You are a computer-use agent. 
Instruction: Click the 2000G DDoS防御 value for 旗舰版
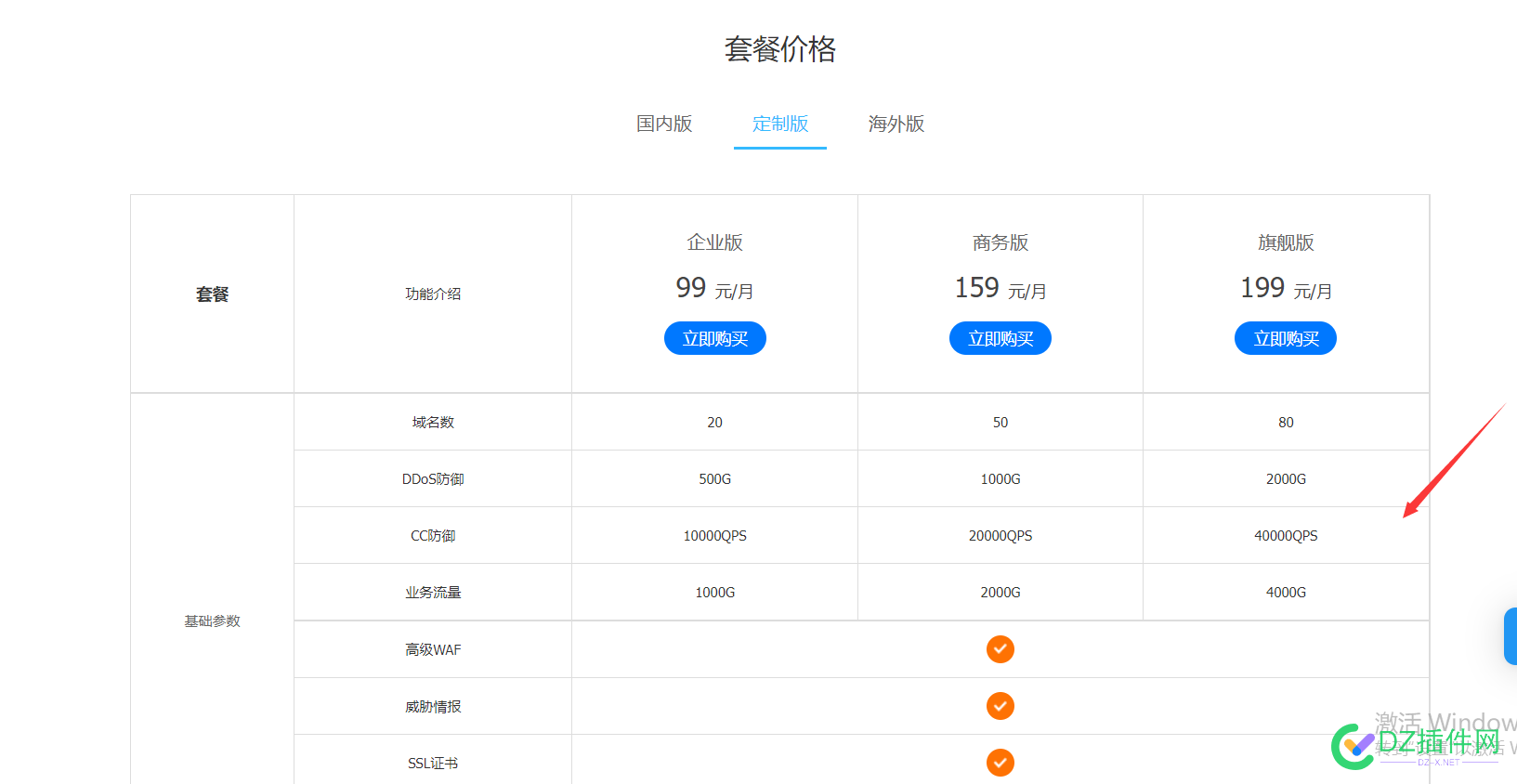[x=1286, y=478]
